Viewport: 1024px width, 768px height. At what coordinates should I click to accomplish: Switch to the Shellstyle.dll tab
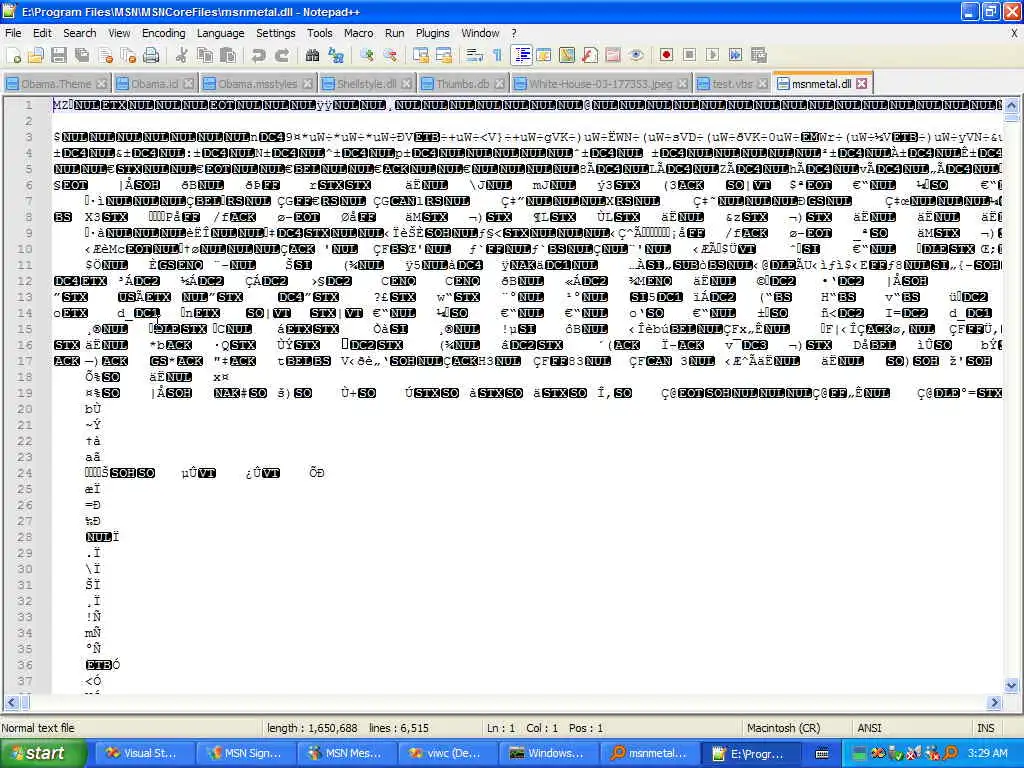coord(366,84)
